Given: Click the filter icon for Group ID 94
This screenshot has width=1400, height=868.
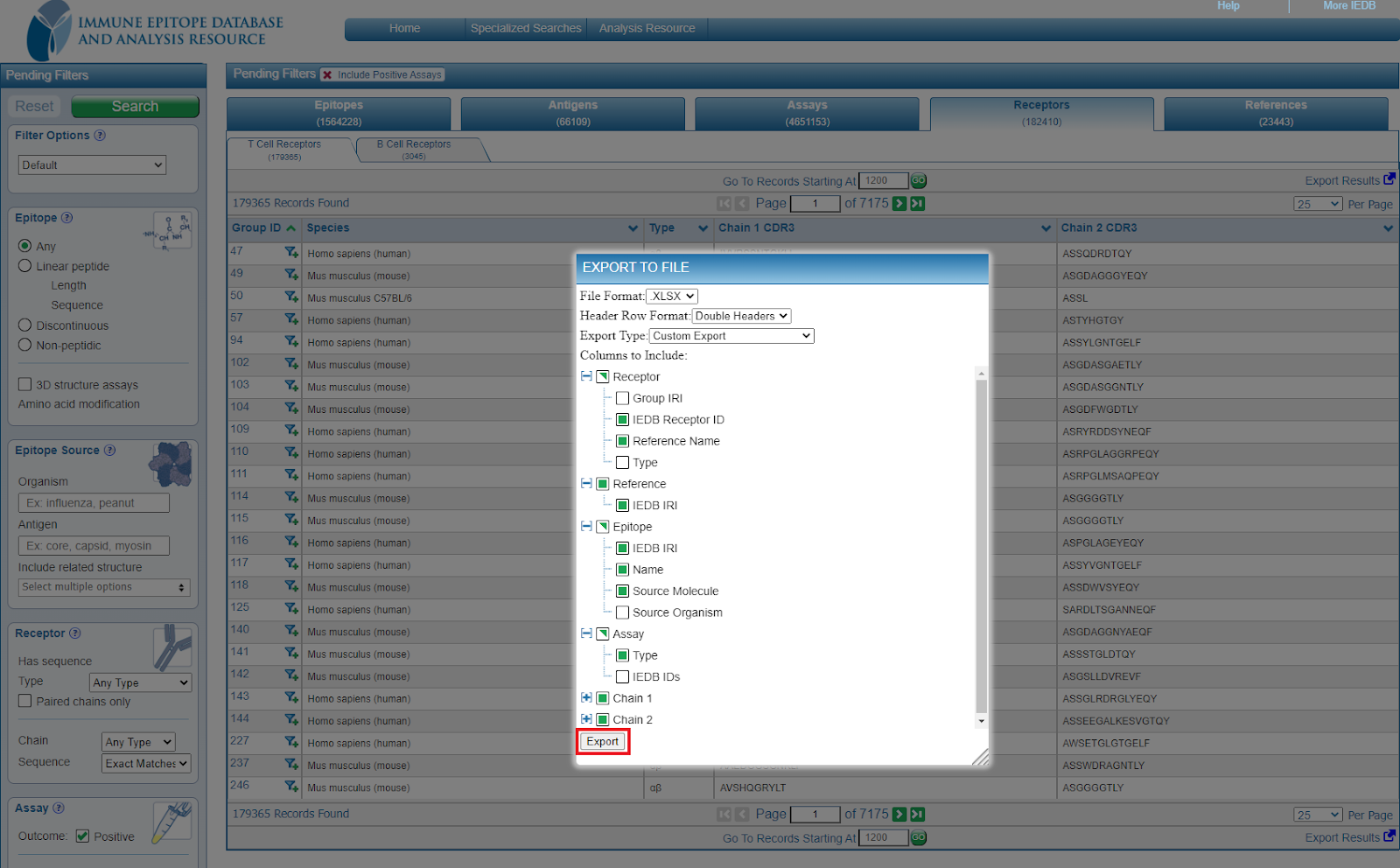Looking at the screenshot, I should (x=291, y=341).
